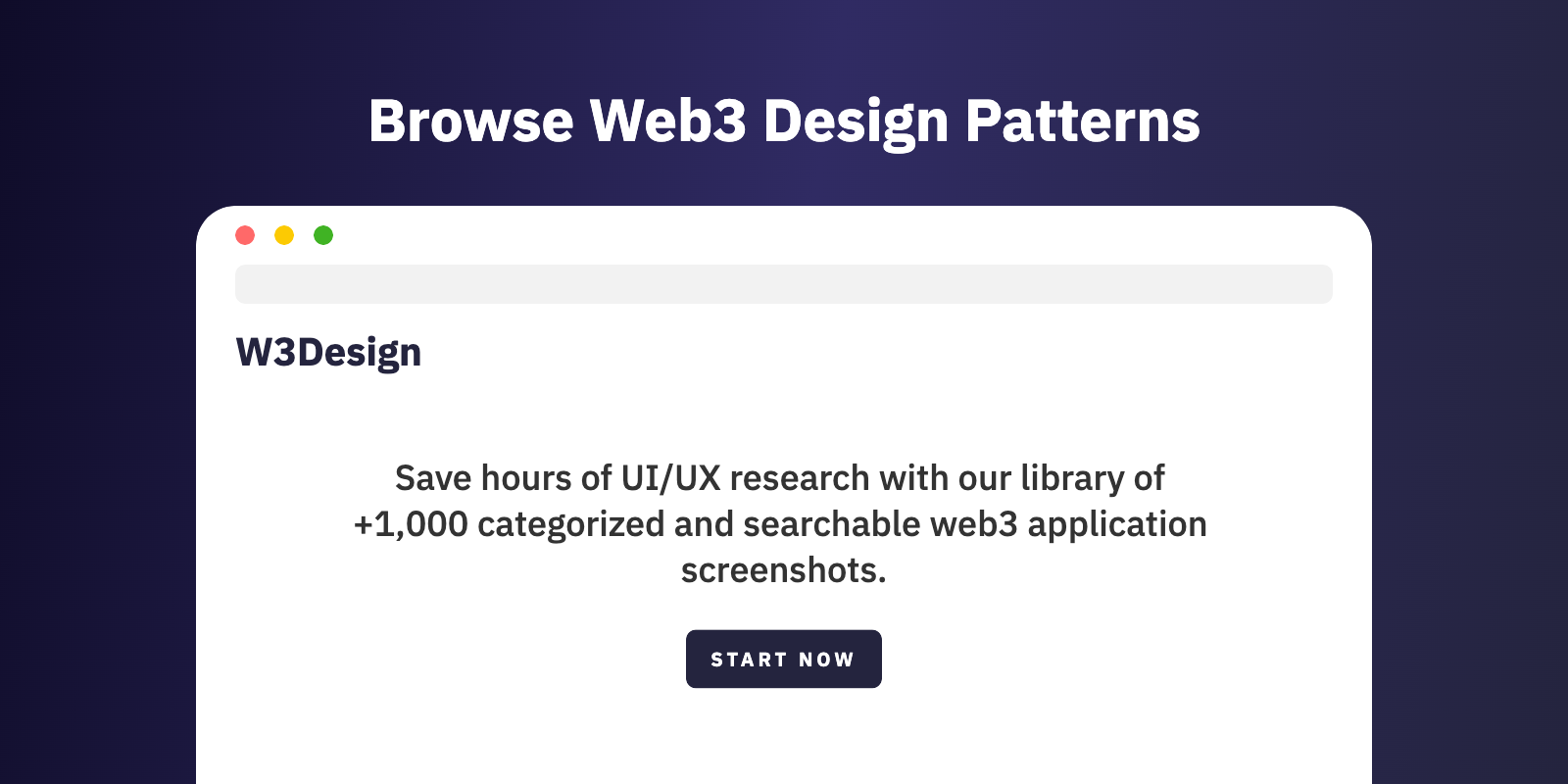Image resolution: width=1568 pixels, height=784 pixels.
Task: Open the W3Design logo link
Action: click(x=328, y=353)
